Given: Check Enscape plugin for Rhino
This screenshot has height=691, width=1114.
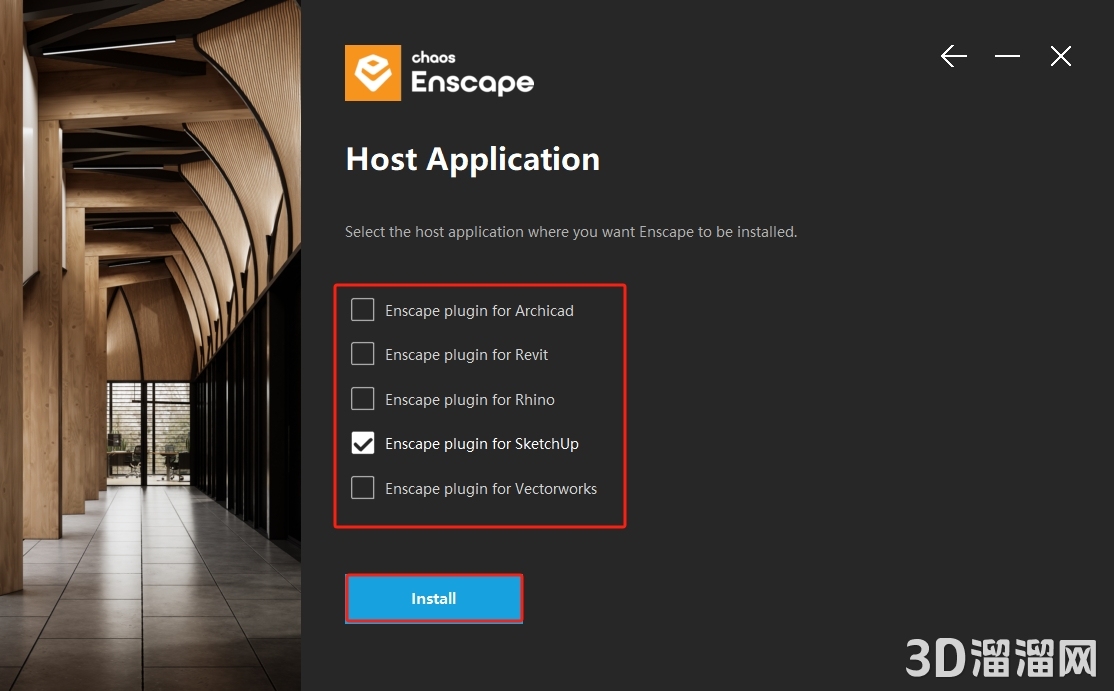Looking at the screenshot, I should coord(362,398).
